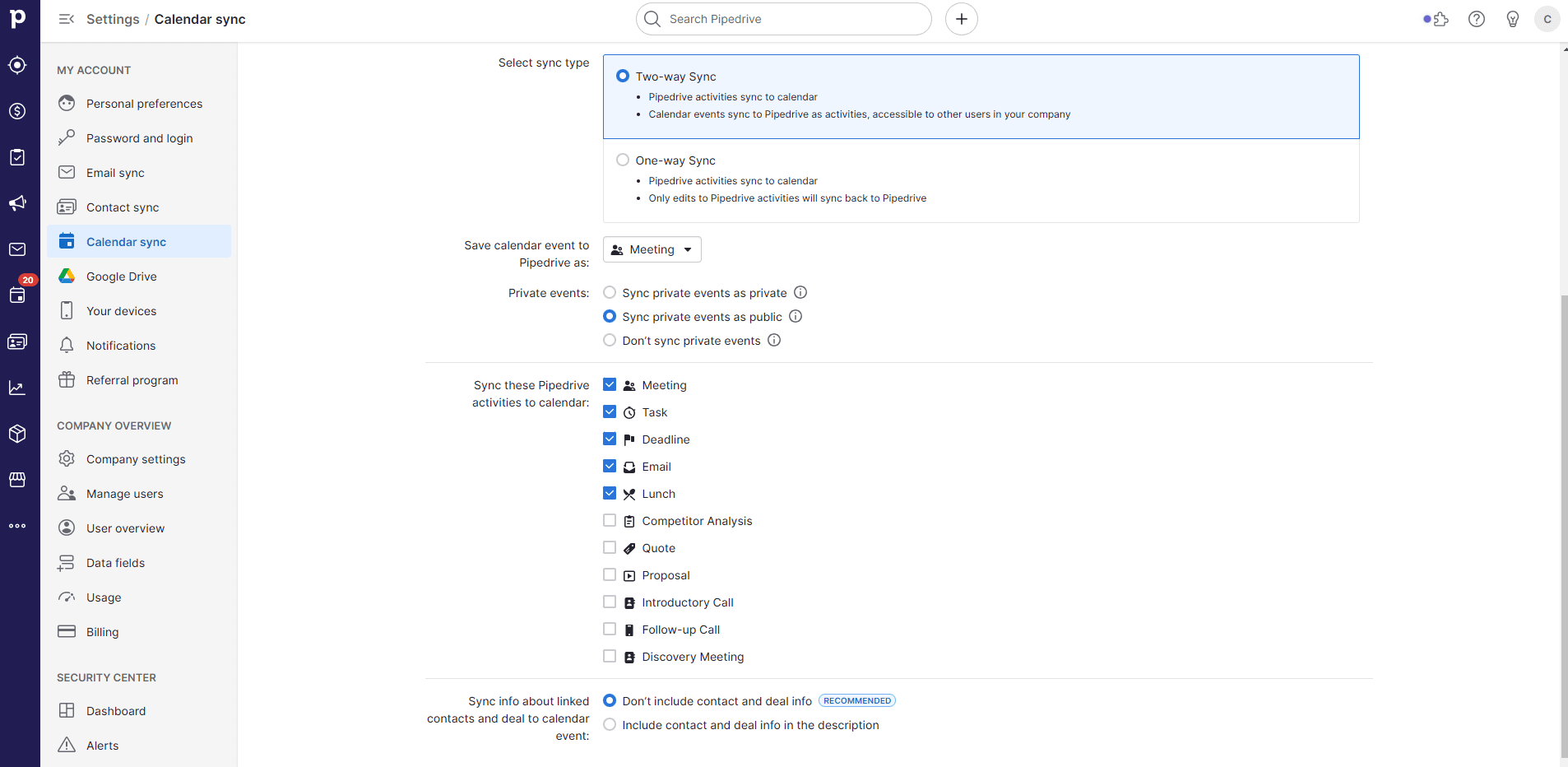
Task: Uncheck the Task activity checkbox
Action: [x=610, y=411]
